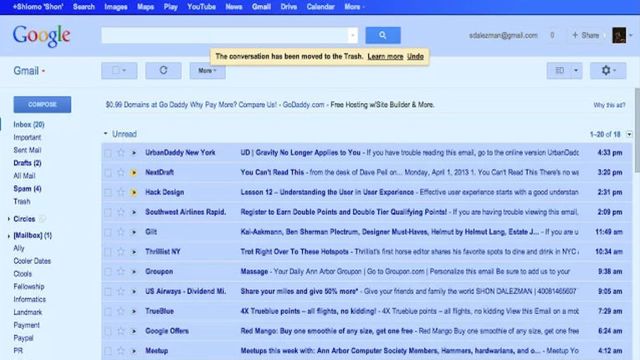Refresh the inbox with the reload icon

[x=163, y=71]
